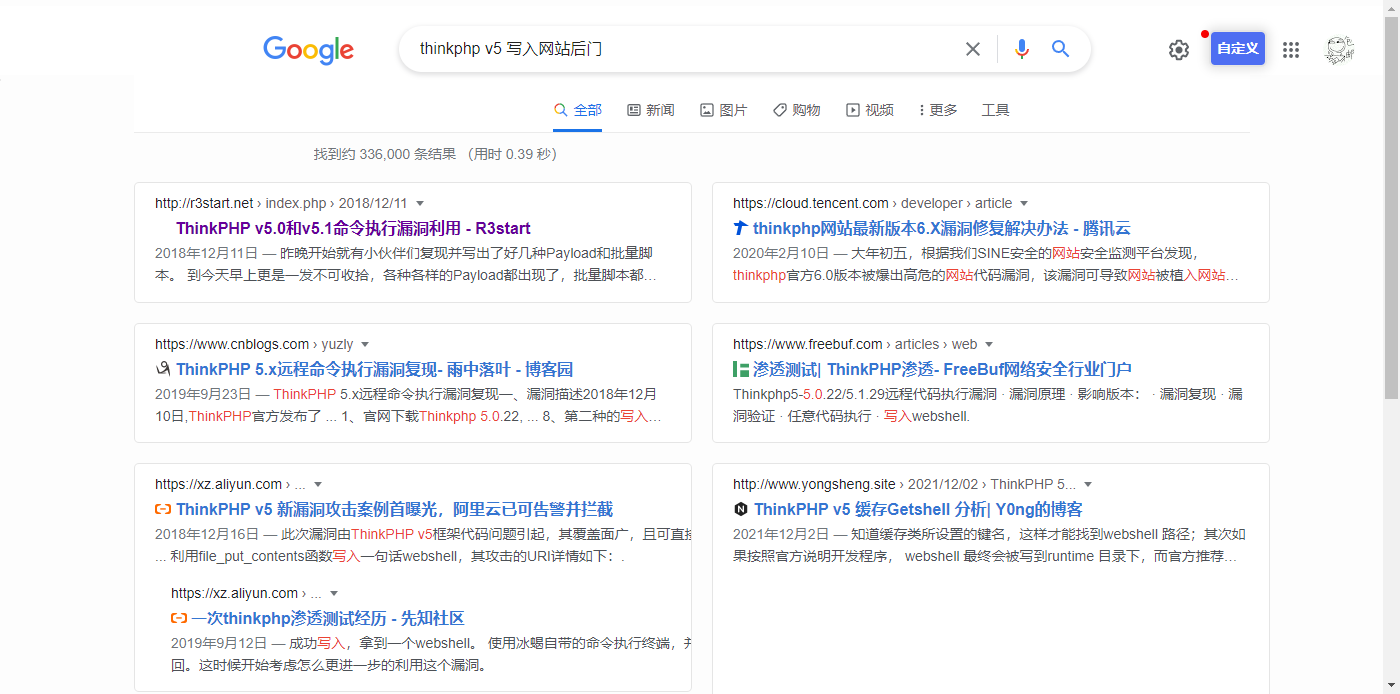Open ThinkPHP v5 缓存Getshell 分析 result
Screen dimensions: 1400x694
[918, 509]
